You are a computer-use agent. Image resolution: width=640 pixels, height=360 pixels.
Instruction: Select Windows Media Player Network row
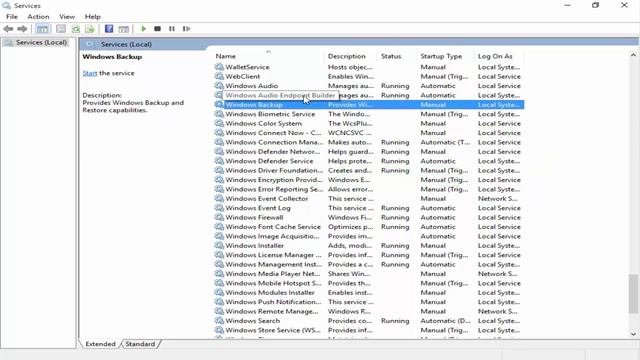tap(369, 273)
